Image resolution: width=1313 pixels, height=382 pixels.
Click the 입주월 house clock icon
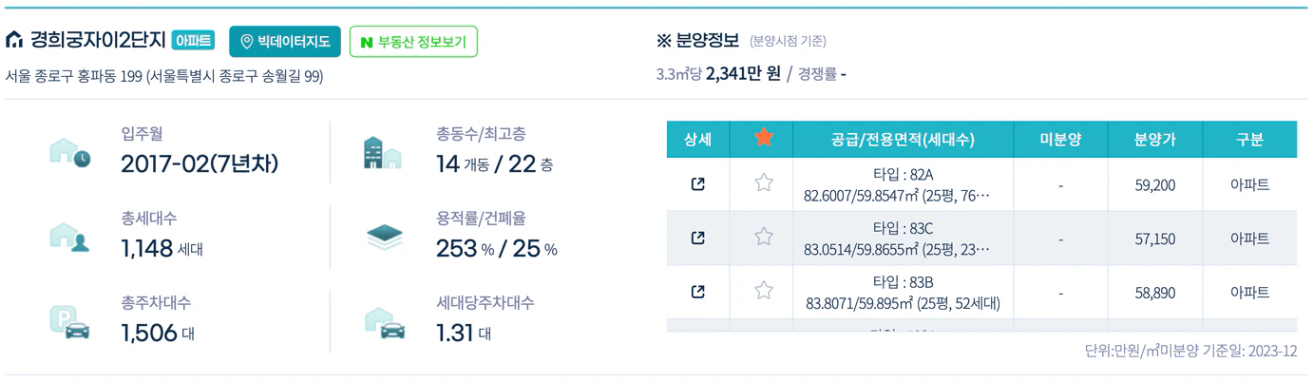pyautogui.click(x=70, y=152)
